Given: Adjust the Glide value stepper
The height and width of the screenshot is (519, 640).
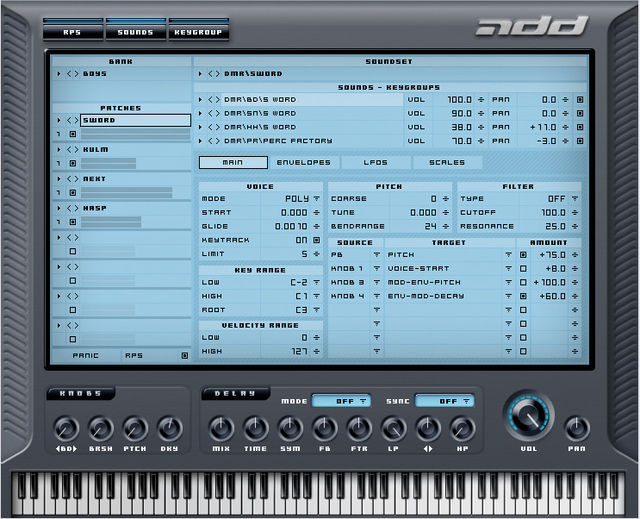Looking at the screenshot, I should pyautogui.click(x=316, y=226).
